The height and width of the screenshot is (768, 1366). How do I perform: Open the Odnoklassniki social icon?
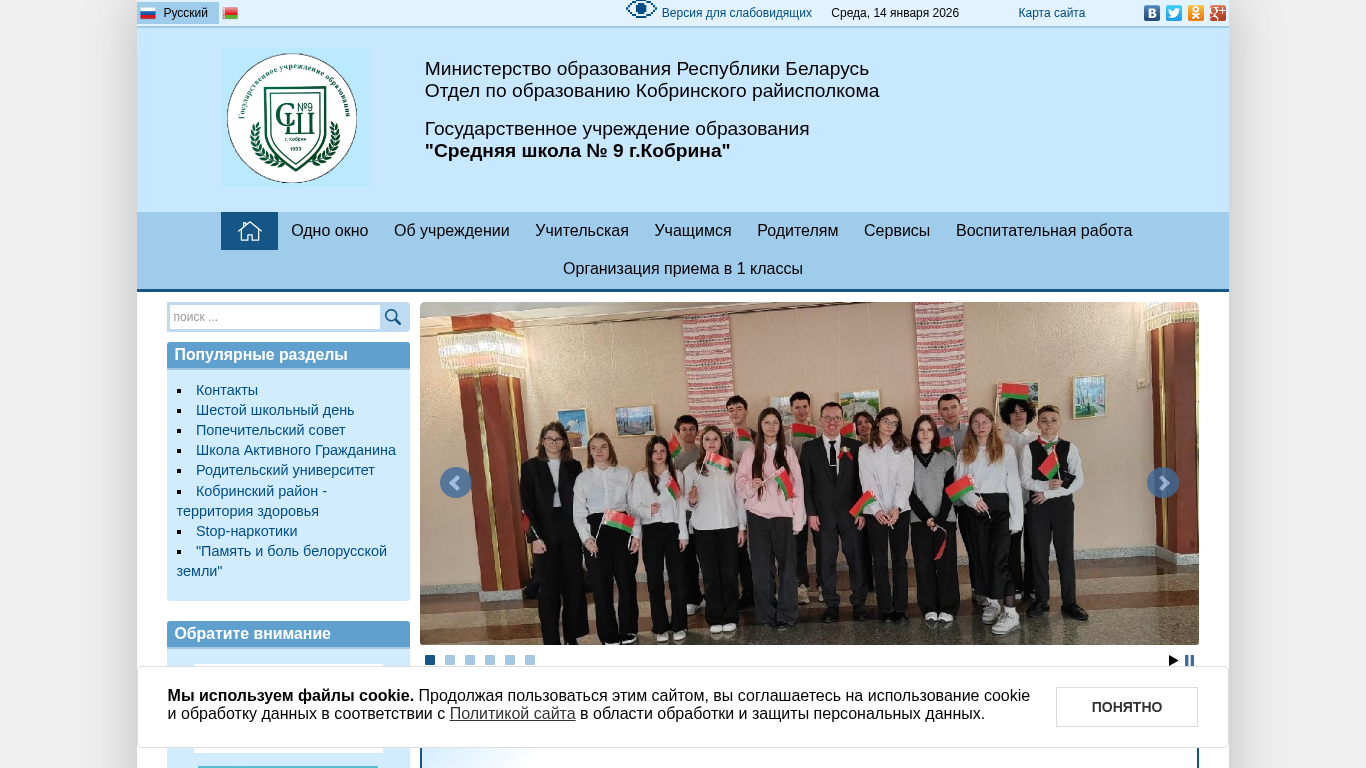[1196, 13]
